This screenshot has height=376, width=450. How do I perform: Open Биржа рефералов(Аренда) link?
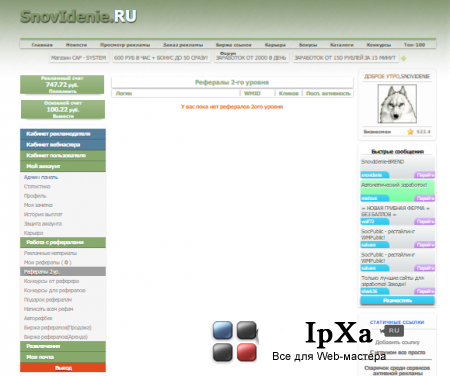pos(56,337)
